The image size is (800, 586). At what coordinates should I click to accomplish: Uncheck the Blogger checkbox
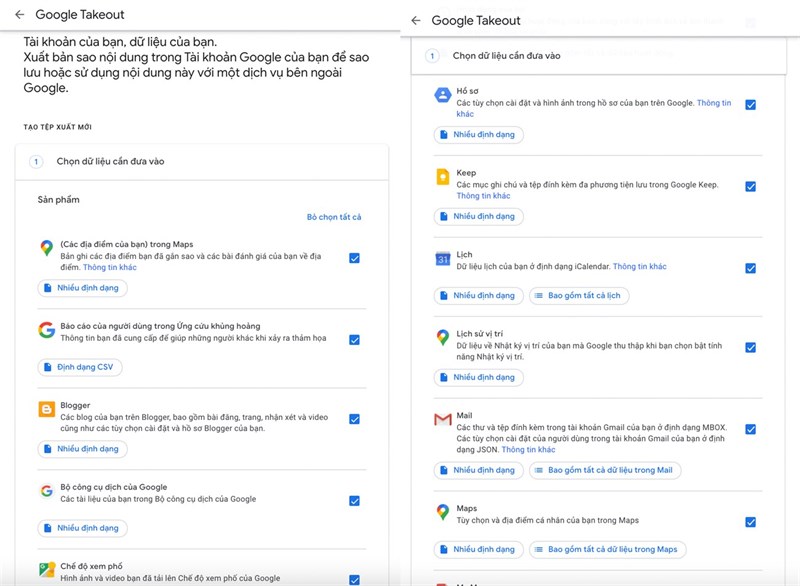[x=354, y=419]
